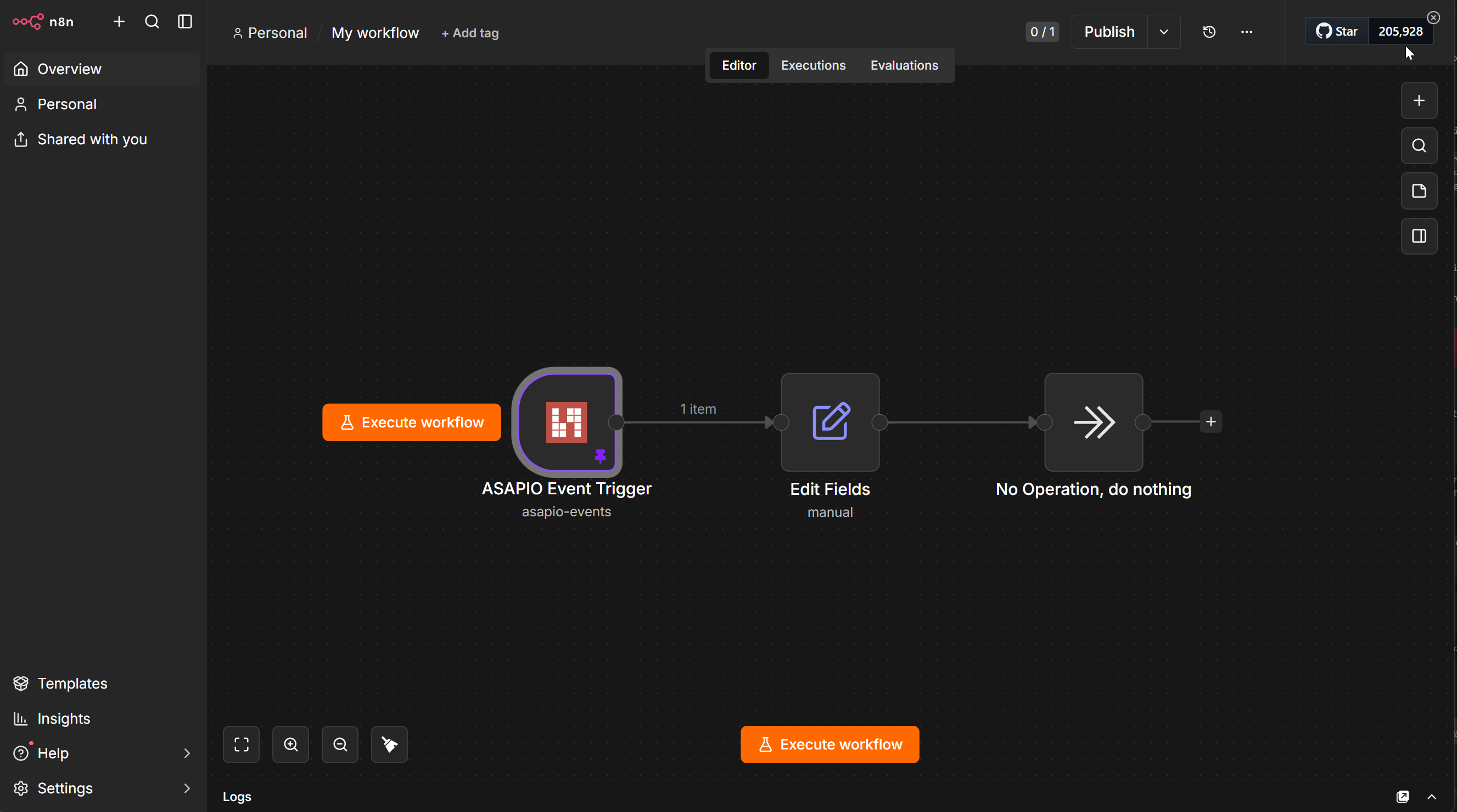Select the No Operation node
This screenshot has width=1457, height=812.
click(x=1094, y=421)
